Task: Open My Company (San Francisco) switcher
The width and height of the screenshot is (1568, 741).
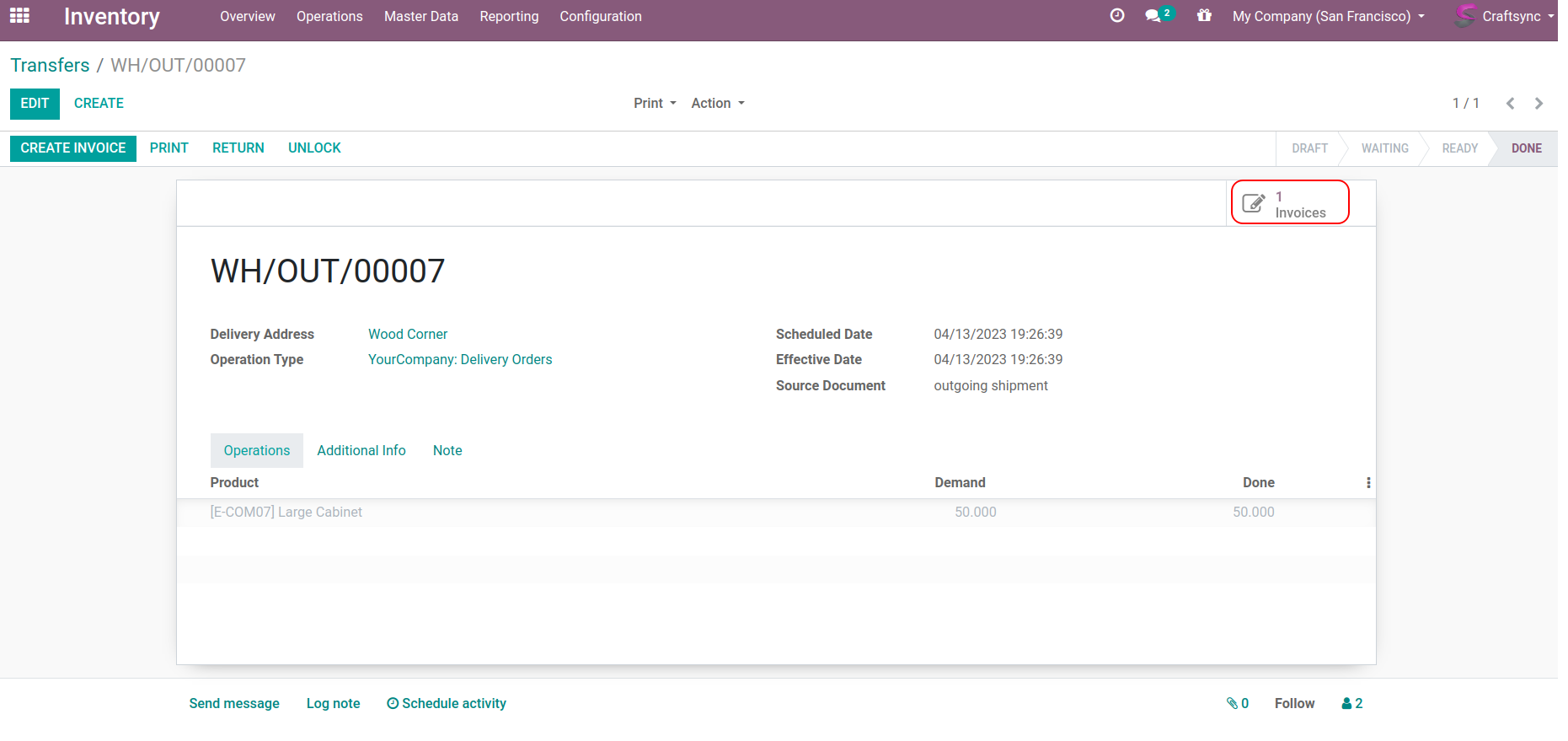Action: click(1328, 17)
